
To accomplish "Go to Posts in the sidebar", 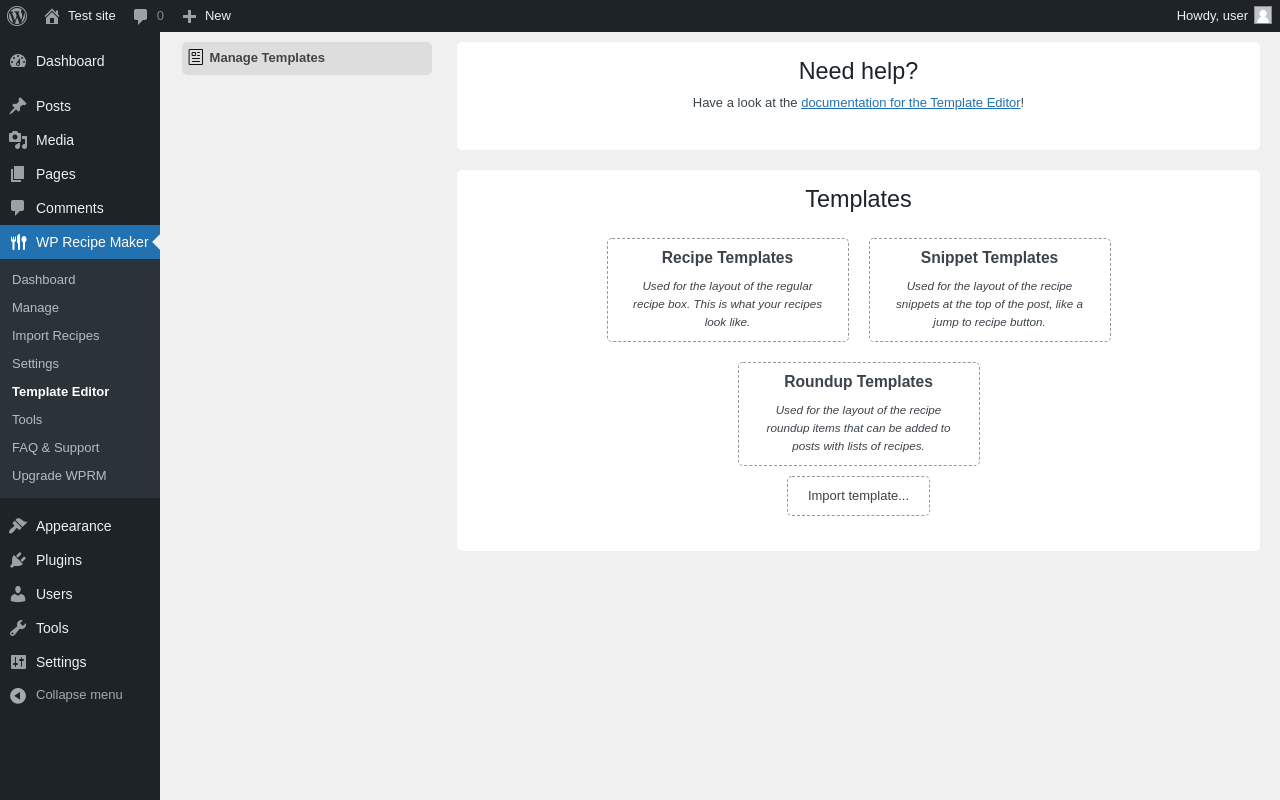I will (x=80, y=106).
